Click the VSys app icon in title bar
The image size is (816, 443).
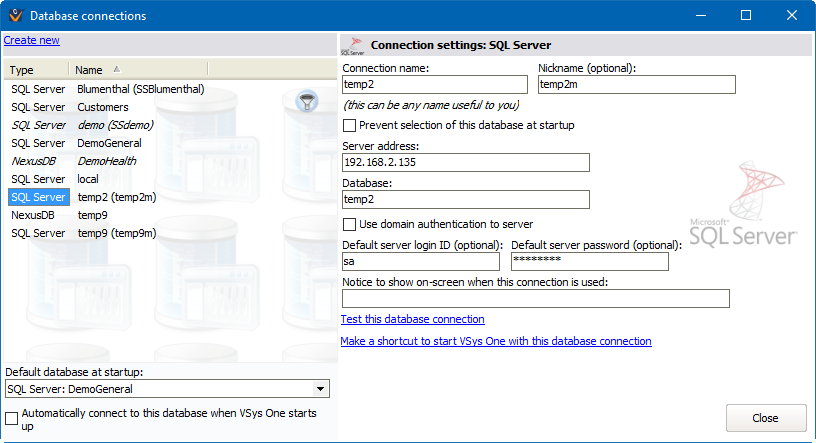click(x=13, y=16)
